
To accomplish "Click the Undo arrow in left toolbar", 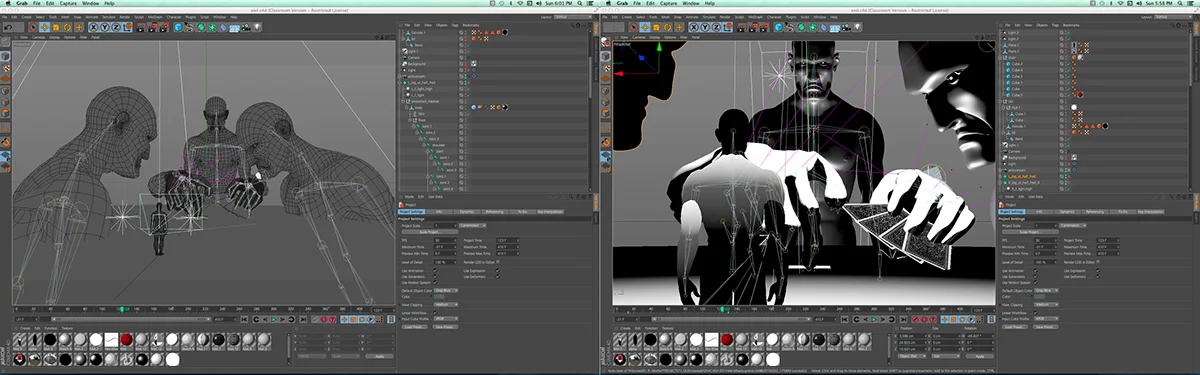I will [x=8, y=27].
